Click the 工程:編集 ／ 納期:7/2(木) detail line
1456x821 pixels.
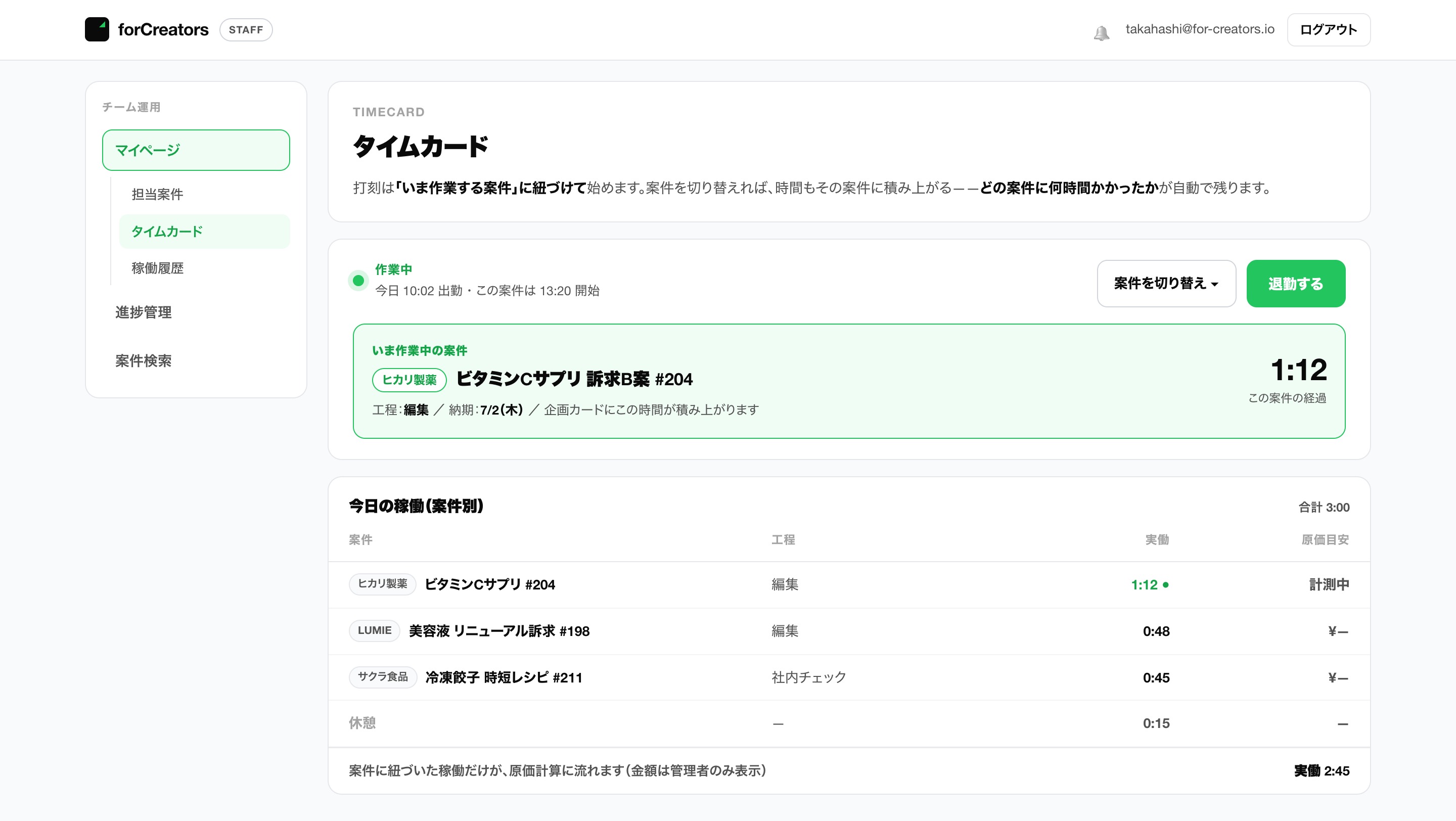(565, 409)
